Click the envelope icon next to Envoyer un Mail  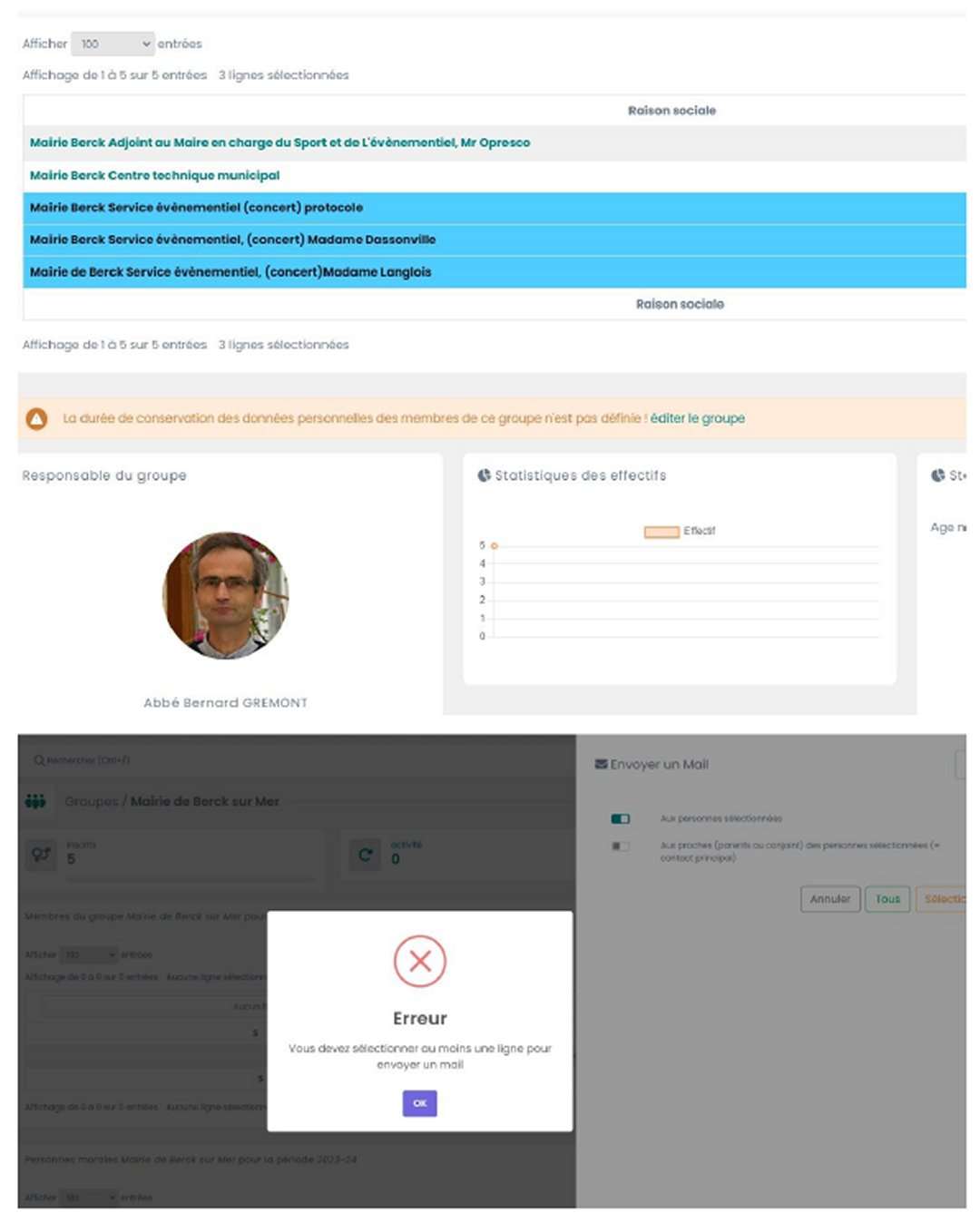(x=601, y=764)
